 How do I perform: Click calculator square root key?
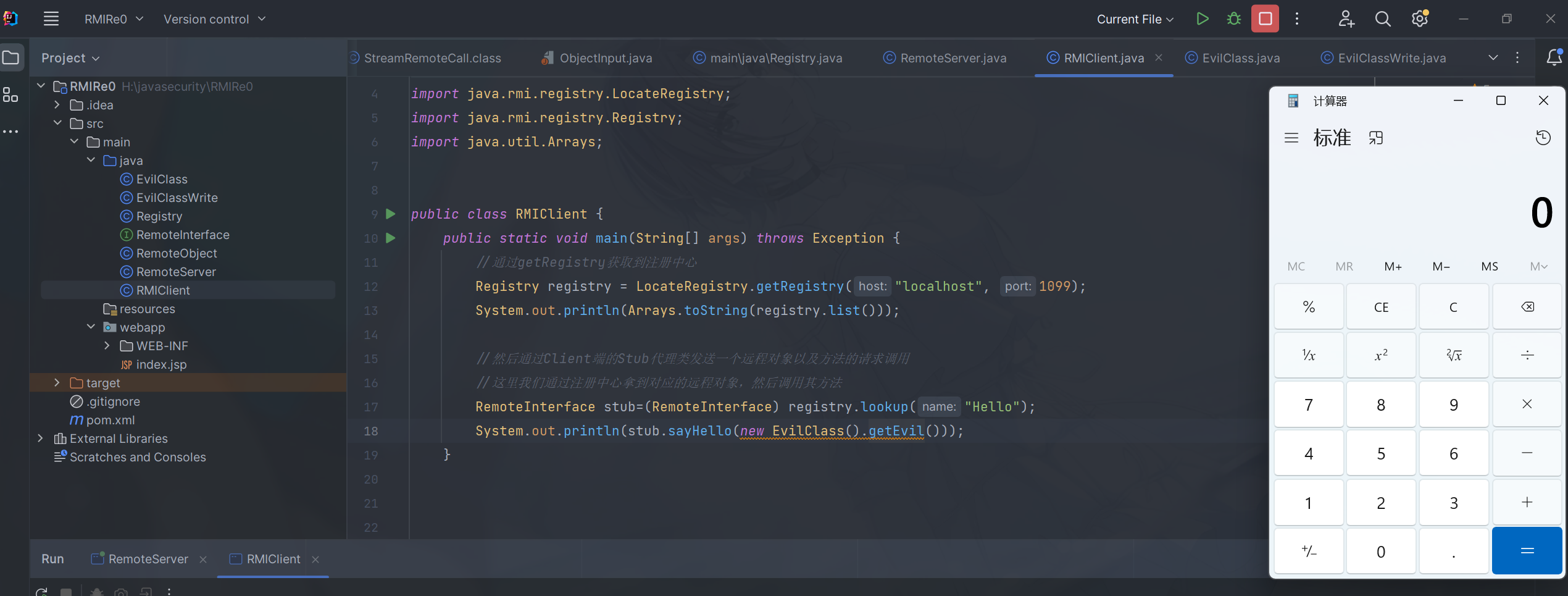(1454, 355)
